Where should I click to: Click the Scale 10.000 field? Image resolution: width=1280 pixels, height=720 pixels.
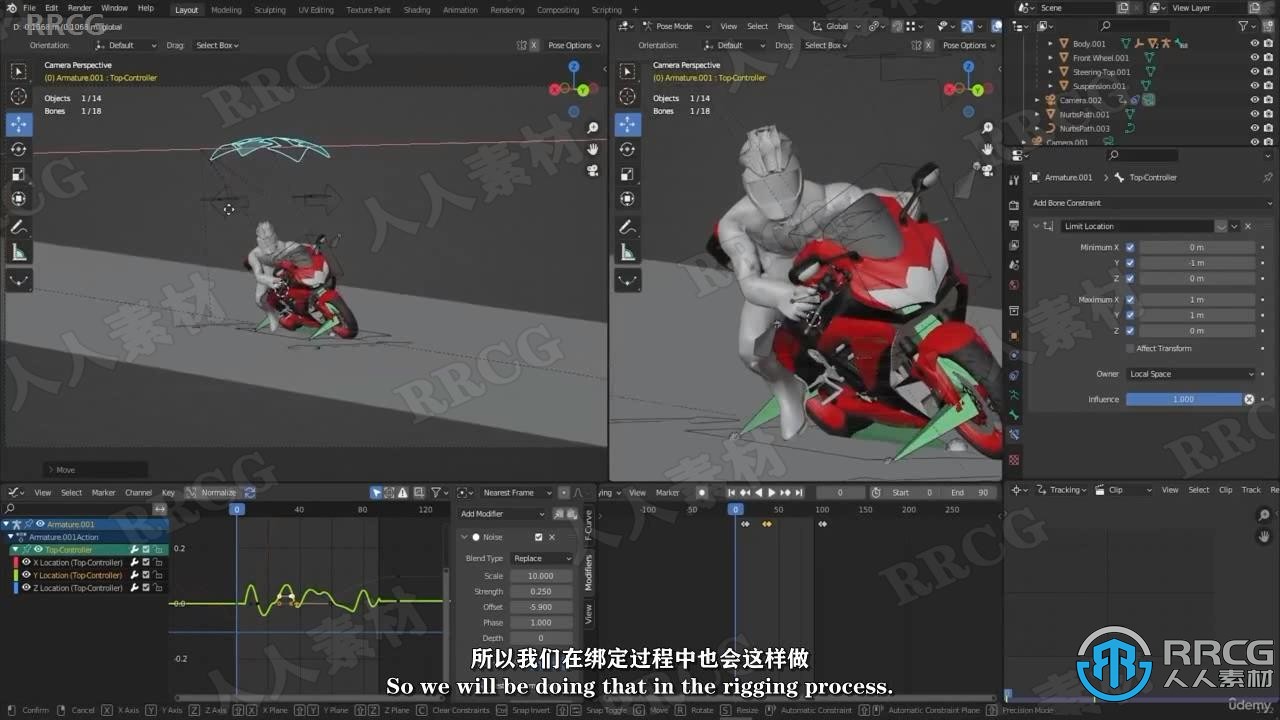coord(541,576)
